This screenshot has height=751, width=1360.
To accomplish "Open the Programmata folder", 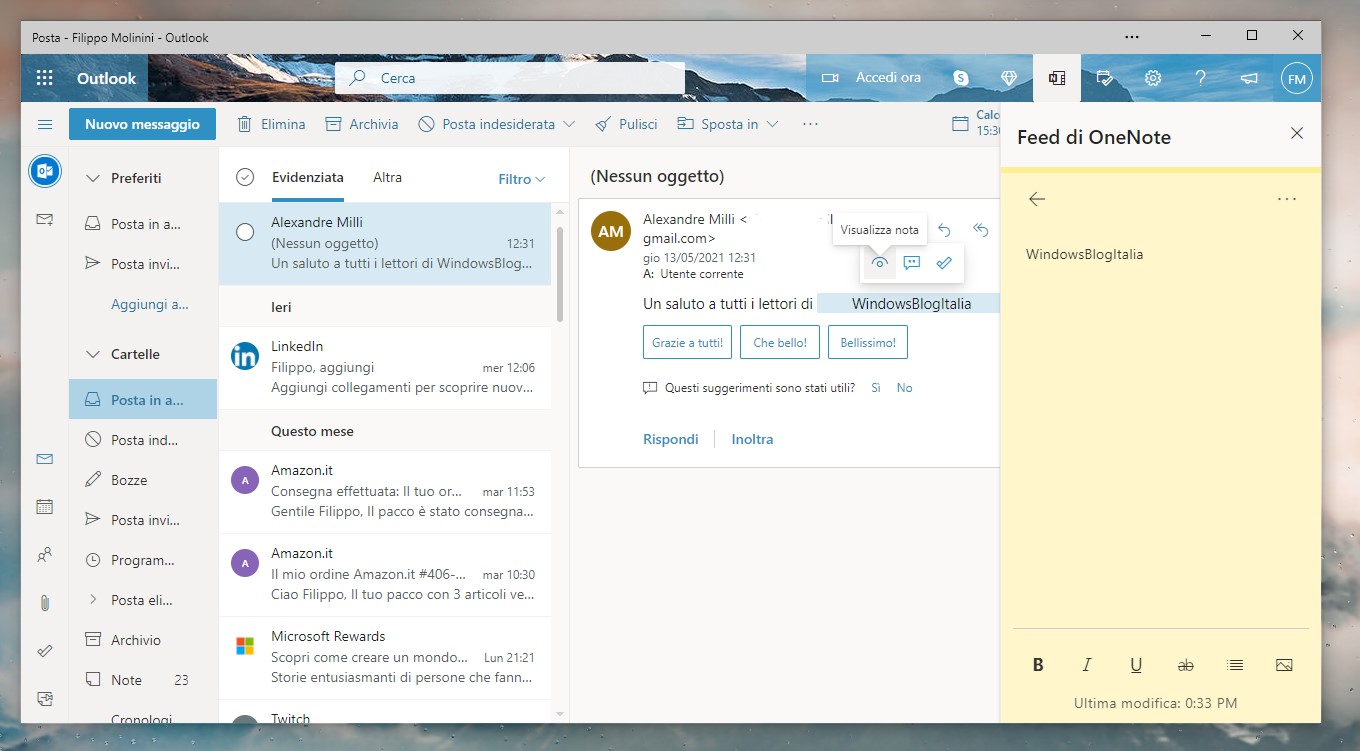I will [x=142, y=560].
